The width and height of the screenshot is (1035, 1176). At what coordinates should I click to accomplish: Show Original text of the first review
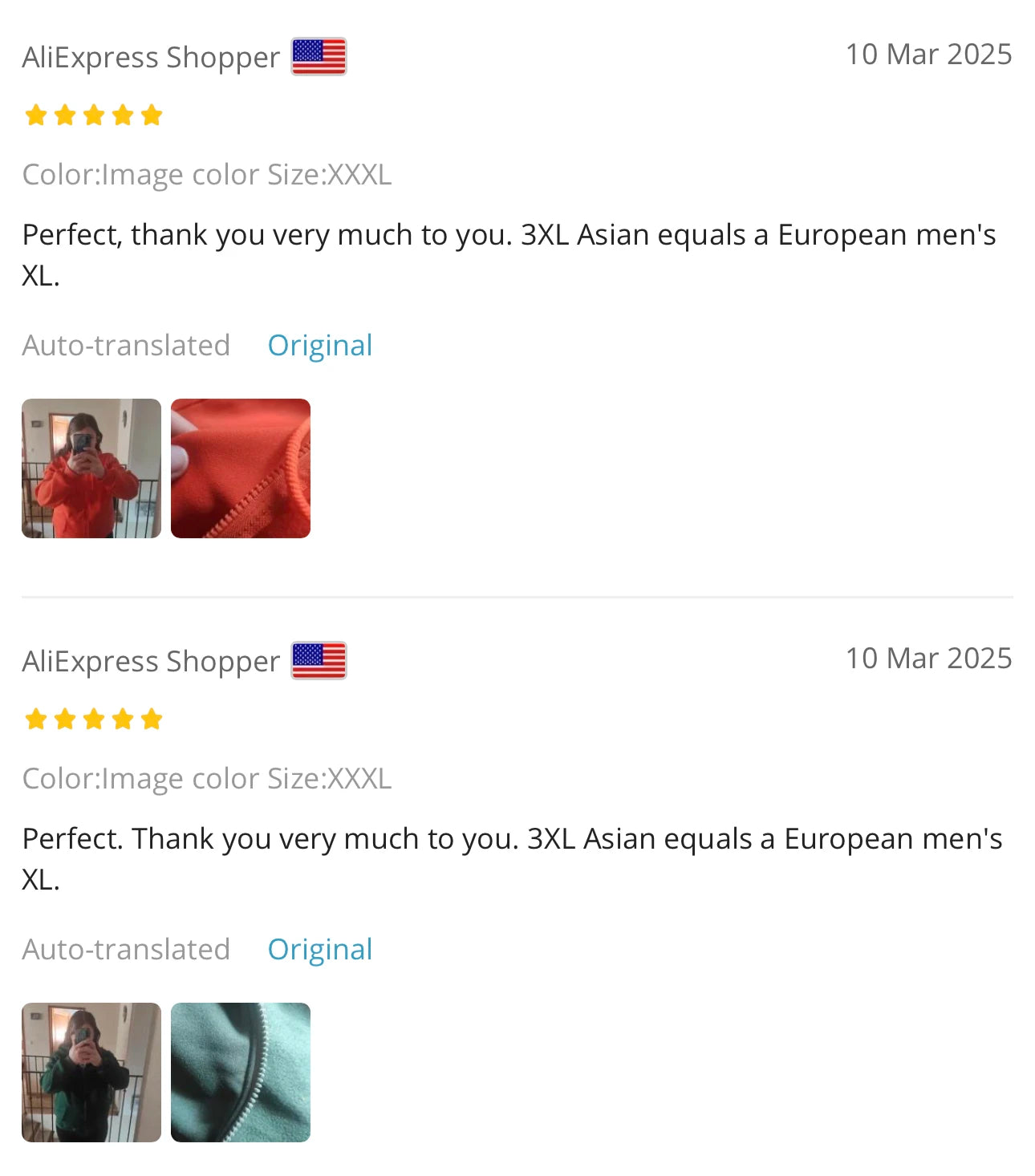320,346
